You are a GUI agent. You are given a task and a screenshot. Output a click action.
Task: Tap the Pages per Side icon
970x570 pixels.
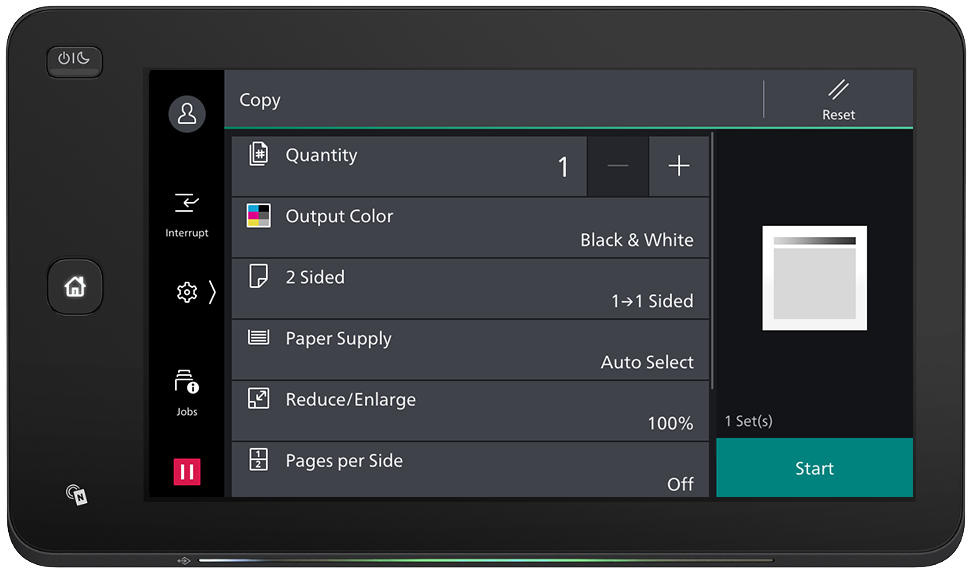[x=259, y=459]
